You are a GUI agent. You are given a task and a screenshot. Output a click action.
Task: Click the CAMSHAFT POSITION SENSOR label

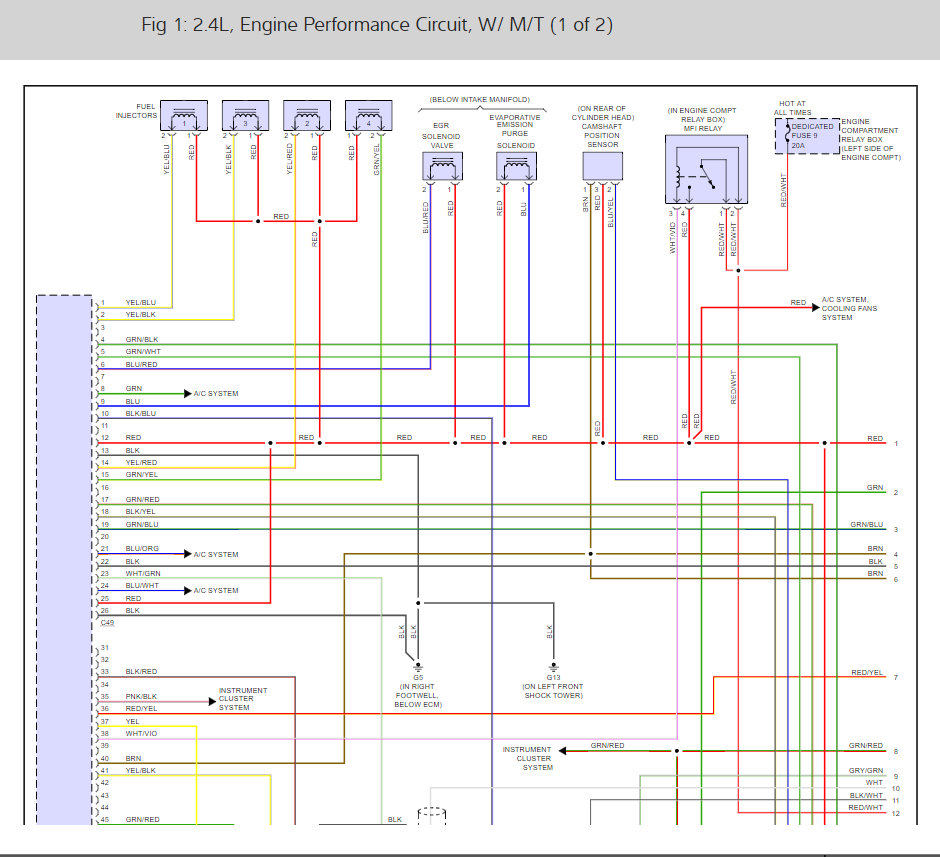point(602,135)
